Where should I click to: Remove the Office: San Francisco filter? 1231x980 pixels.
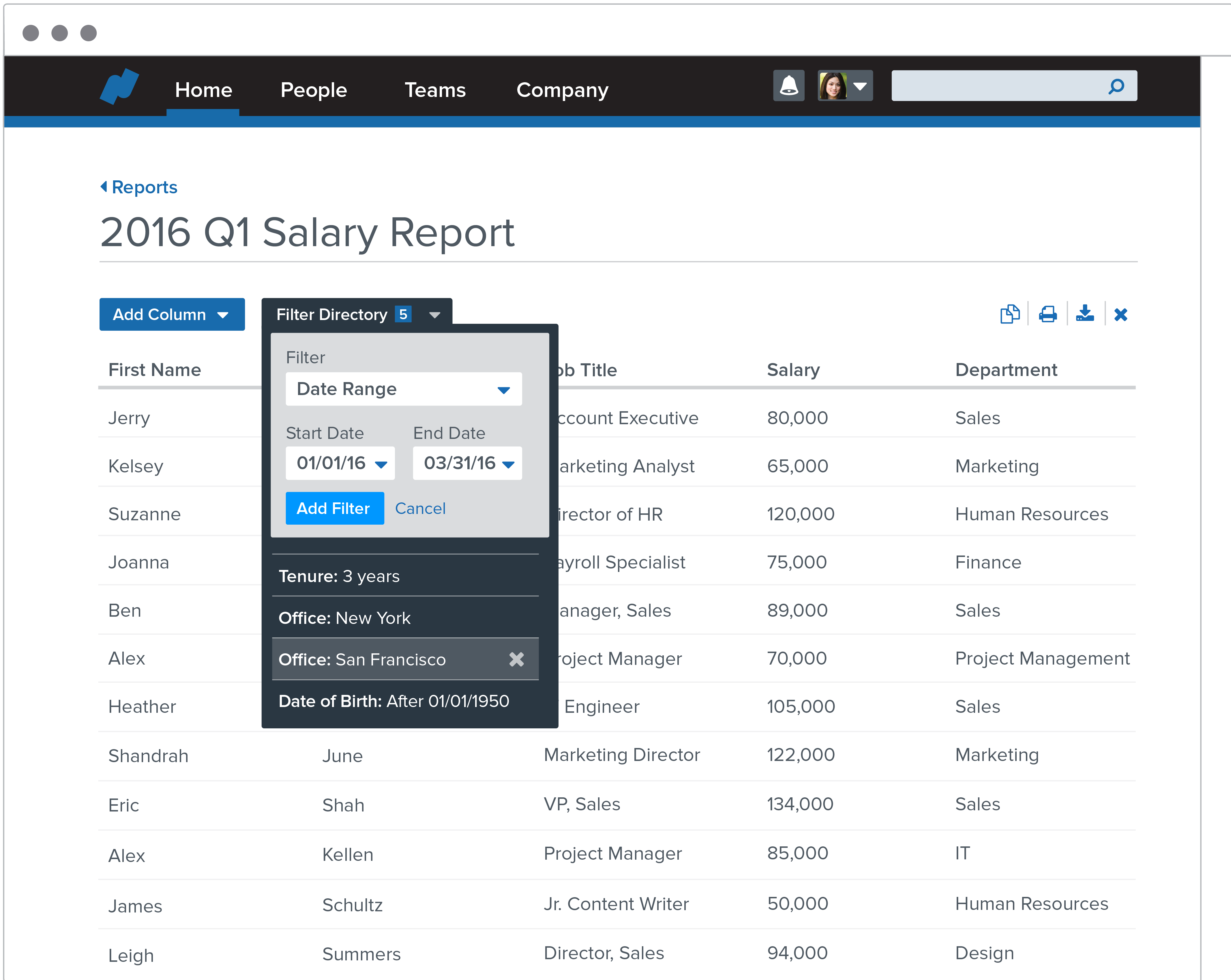pyautogui.click(x=516, y=659)
